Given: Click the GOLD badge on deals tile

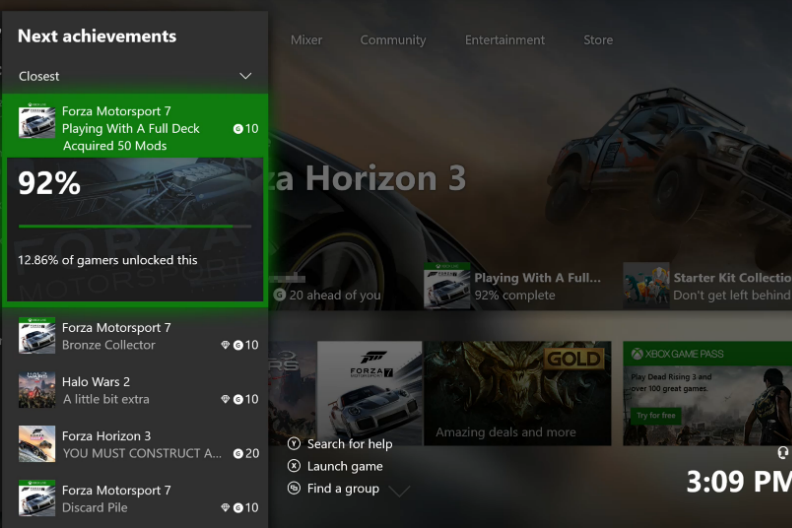Looking at the screenshot, I should [x=574, y=359].
